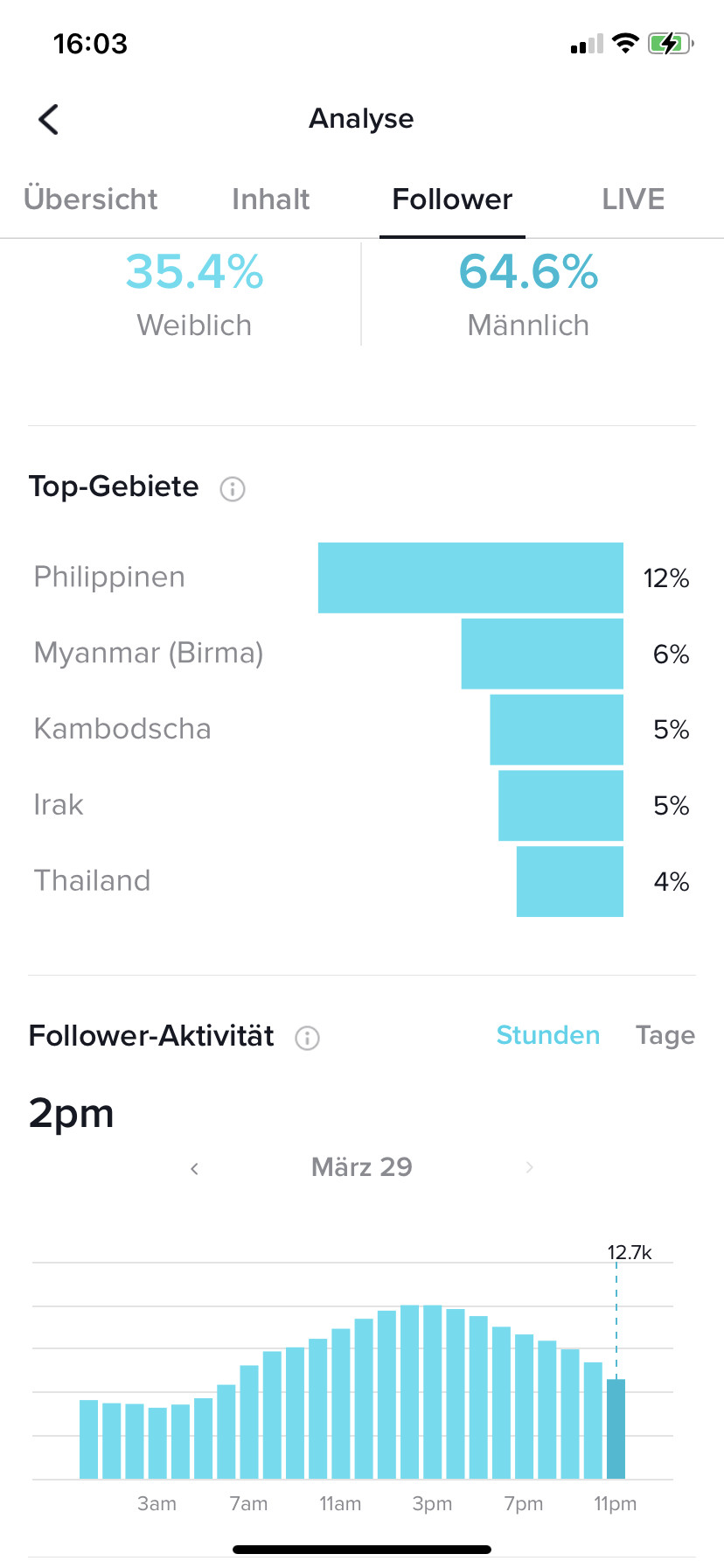The image size is (724, 1568).
Task: Go to next day arrow after März 29
Action: (529, 1167)
